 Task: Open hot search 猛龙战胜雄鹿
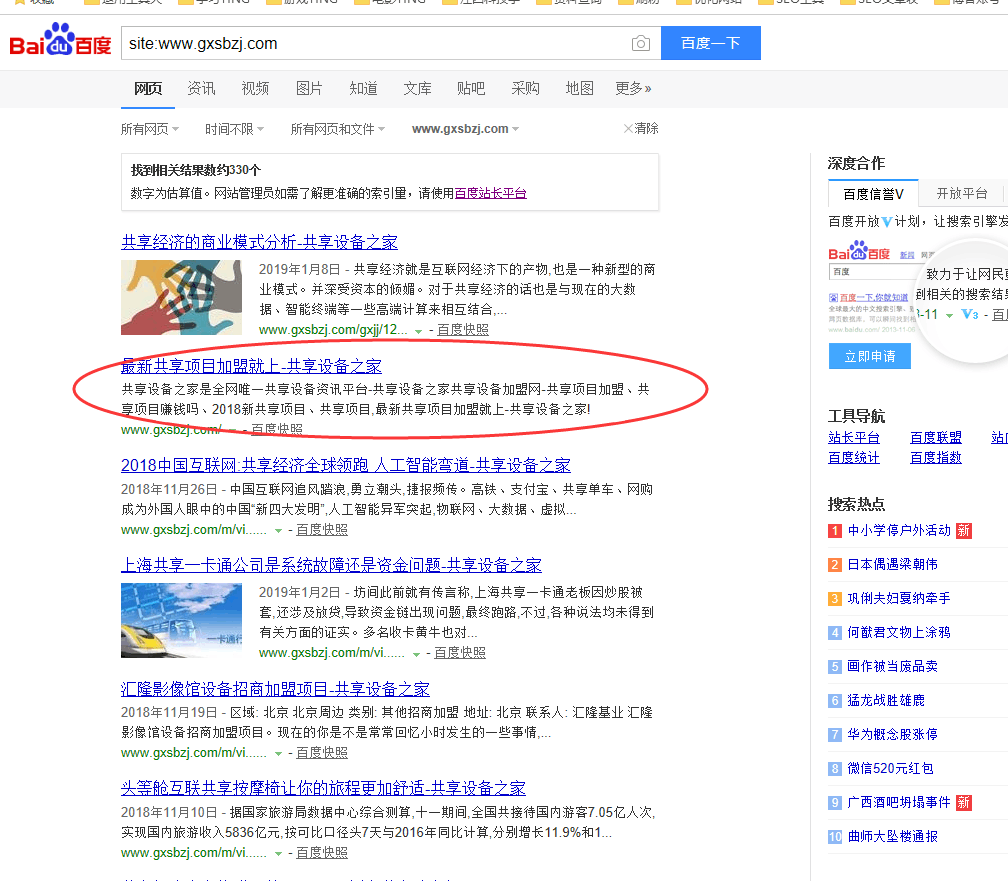886,701
